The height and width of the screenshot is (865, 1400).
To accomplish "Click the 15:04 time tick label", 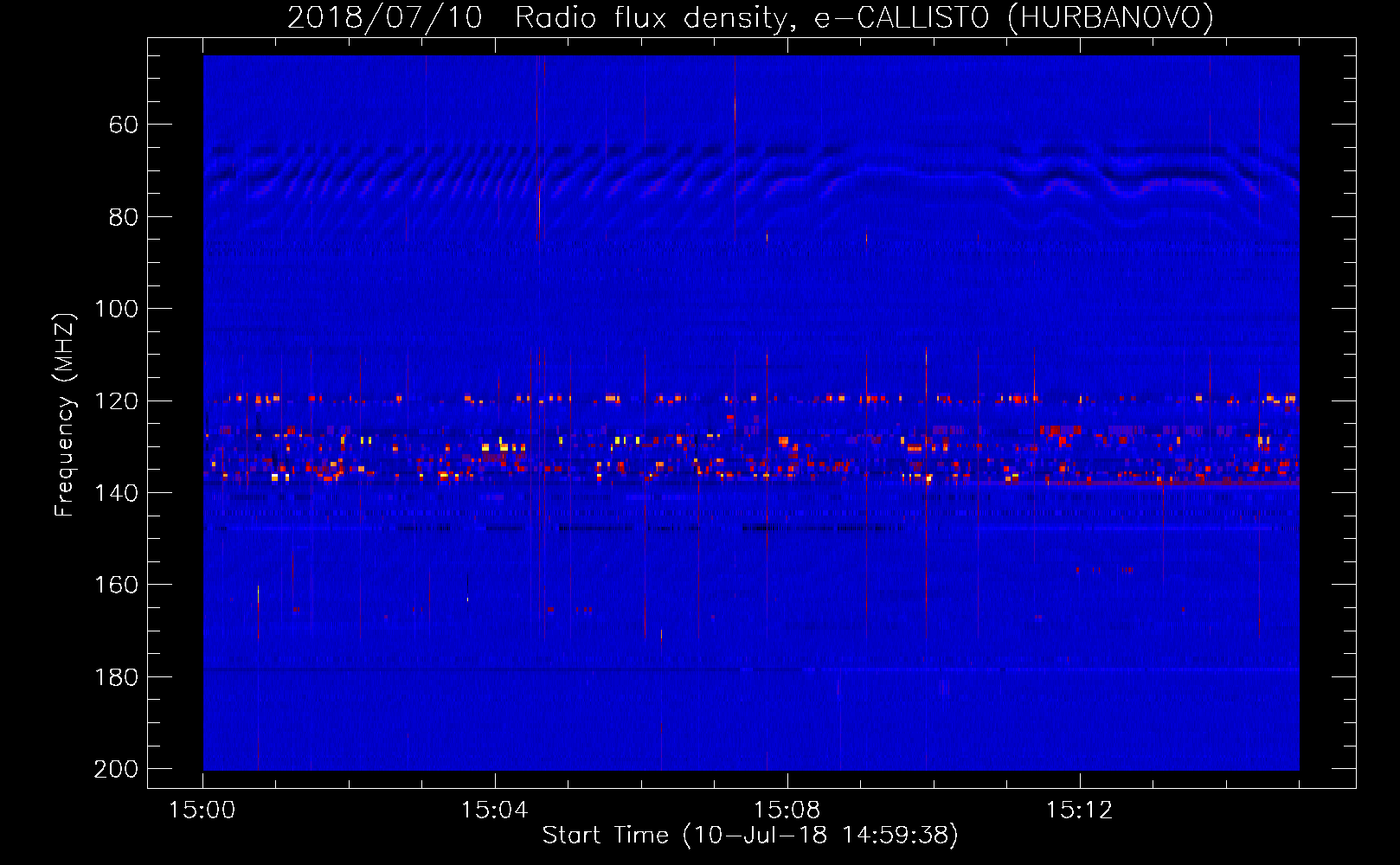I will pyautogui.click(x=494, y=811).
